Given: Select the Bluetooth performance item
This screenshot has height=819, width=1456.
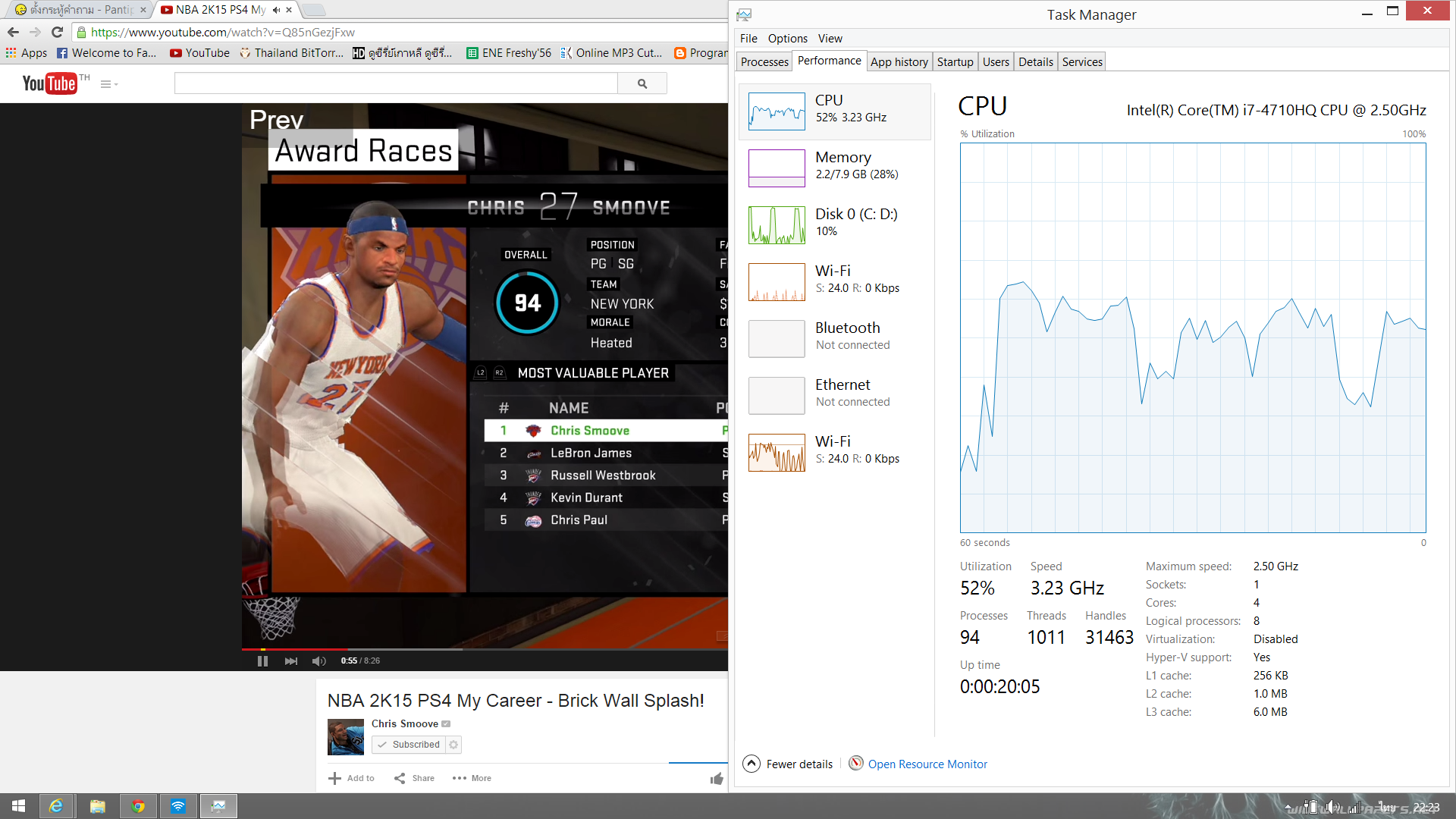Looking at the screenshot, I should 835,338.
